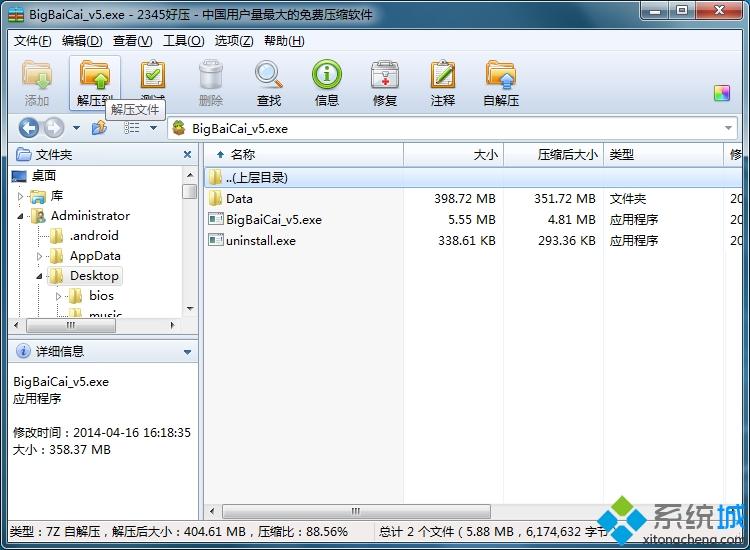The height and width of the screenshot is (550, 750).
Task: Click the 添加 (Add) toolbar icon
Action: (x=37, y=82)
